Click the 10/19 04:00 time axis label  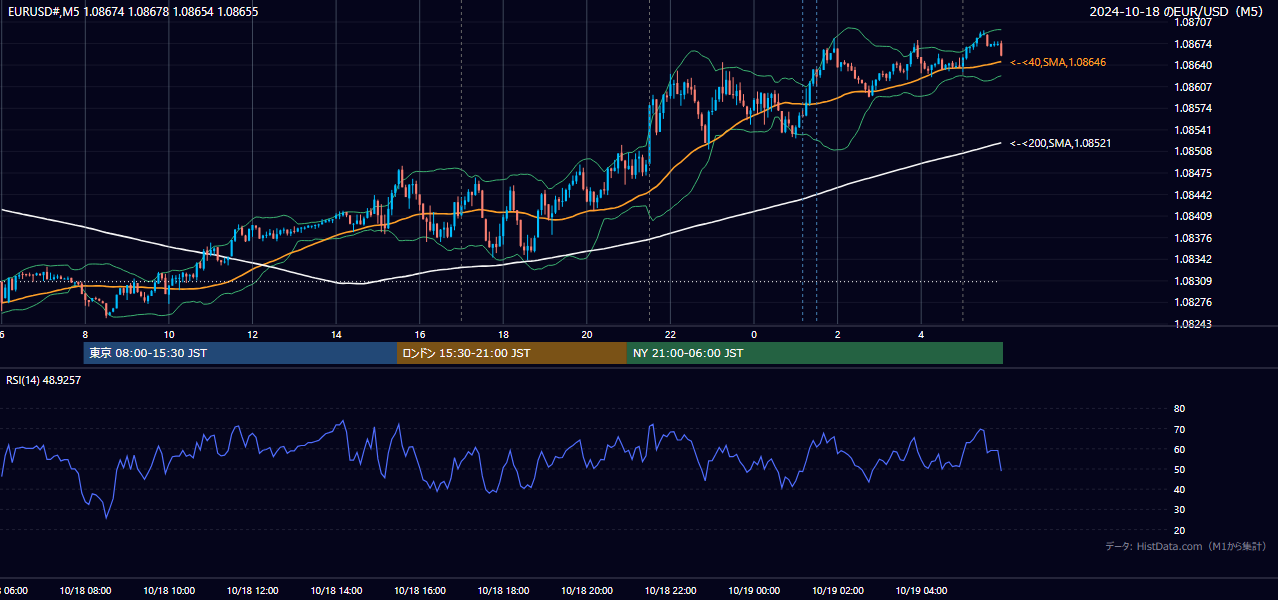click(921, 590)
